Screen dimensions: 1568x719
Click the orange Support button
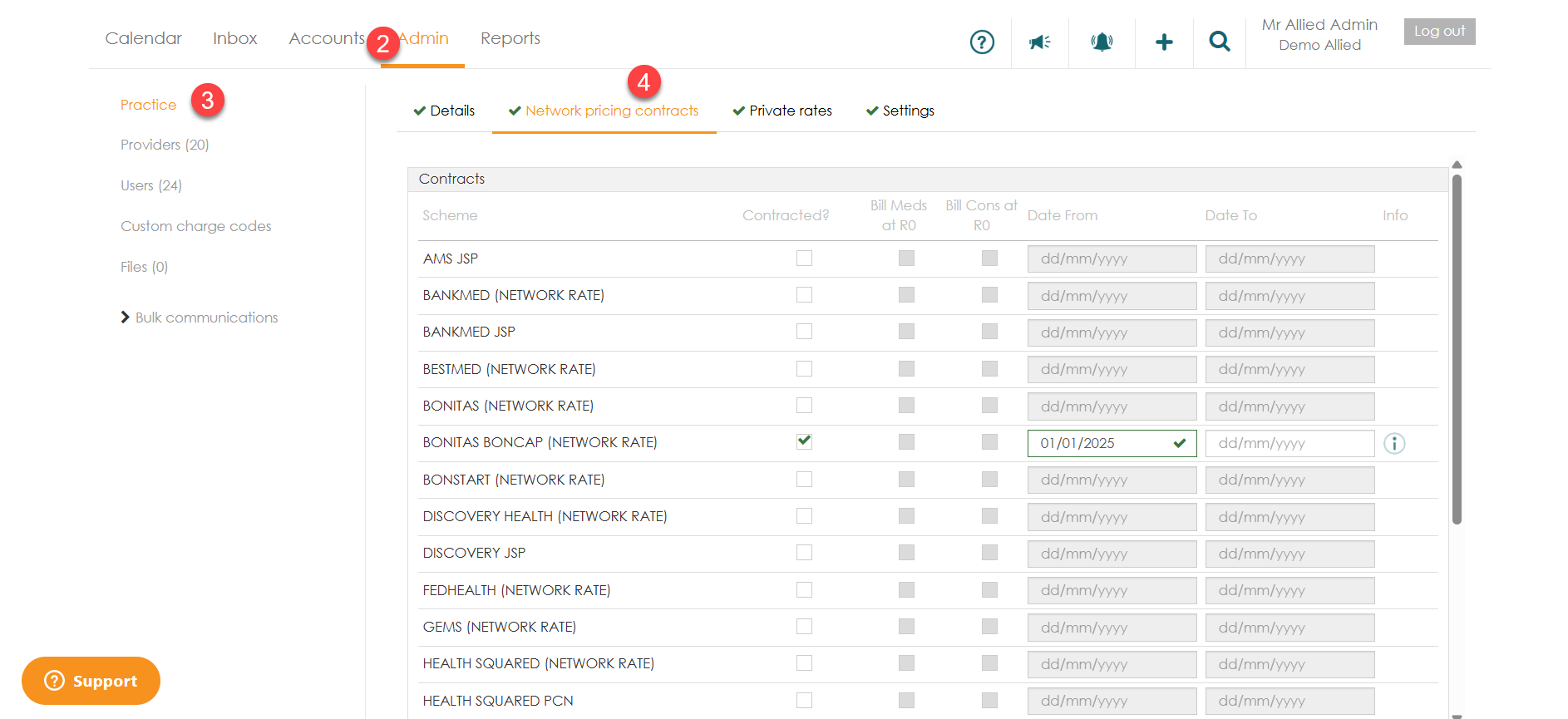[91, 681]
